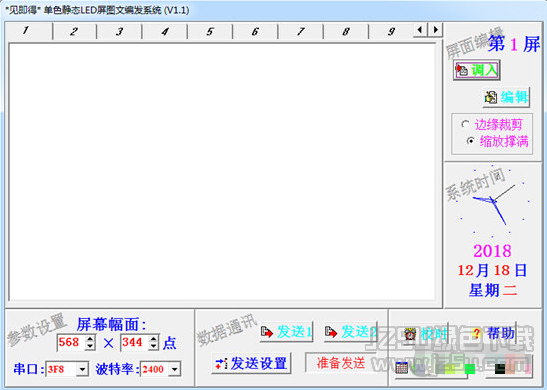The image size is (547, 390).
Task: Decrease the screen width with down arrow
Action: click(x=90, y=346)
